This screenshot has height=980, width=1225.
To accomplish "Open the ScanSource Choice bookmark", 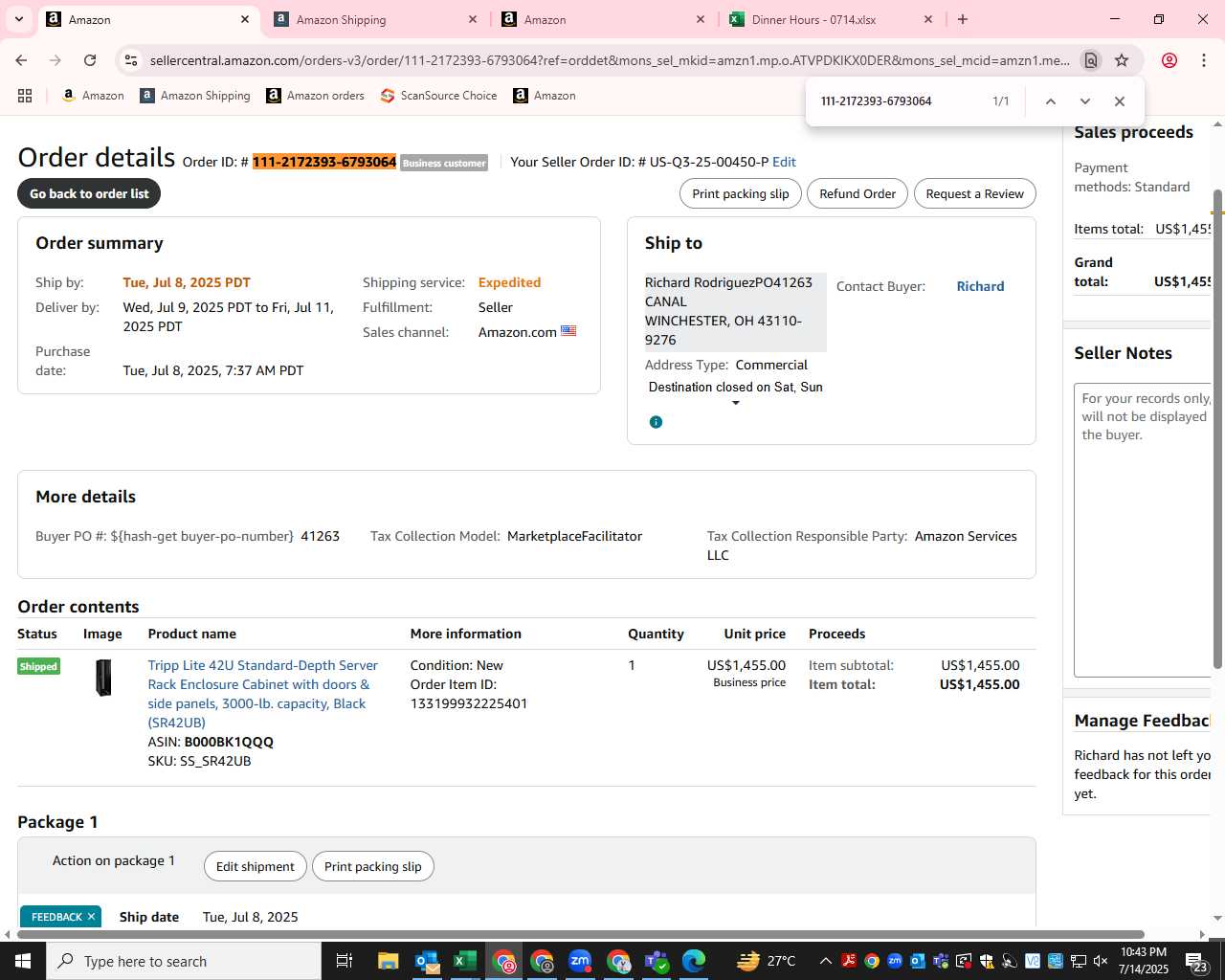I will coord(438,96).
